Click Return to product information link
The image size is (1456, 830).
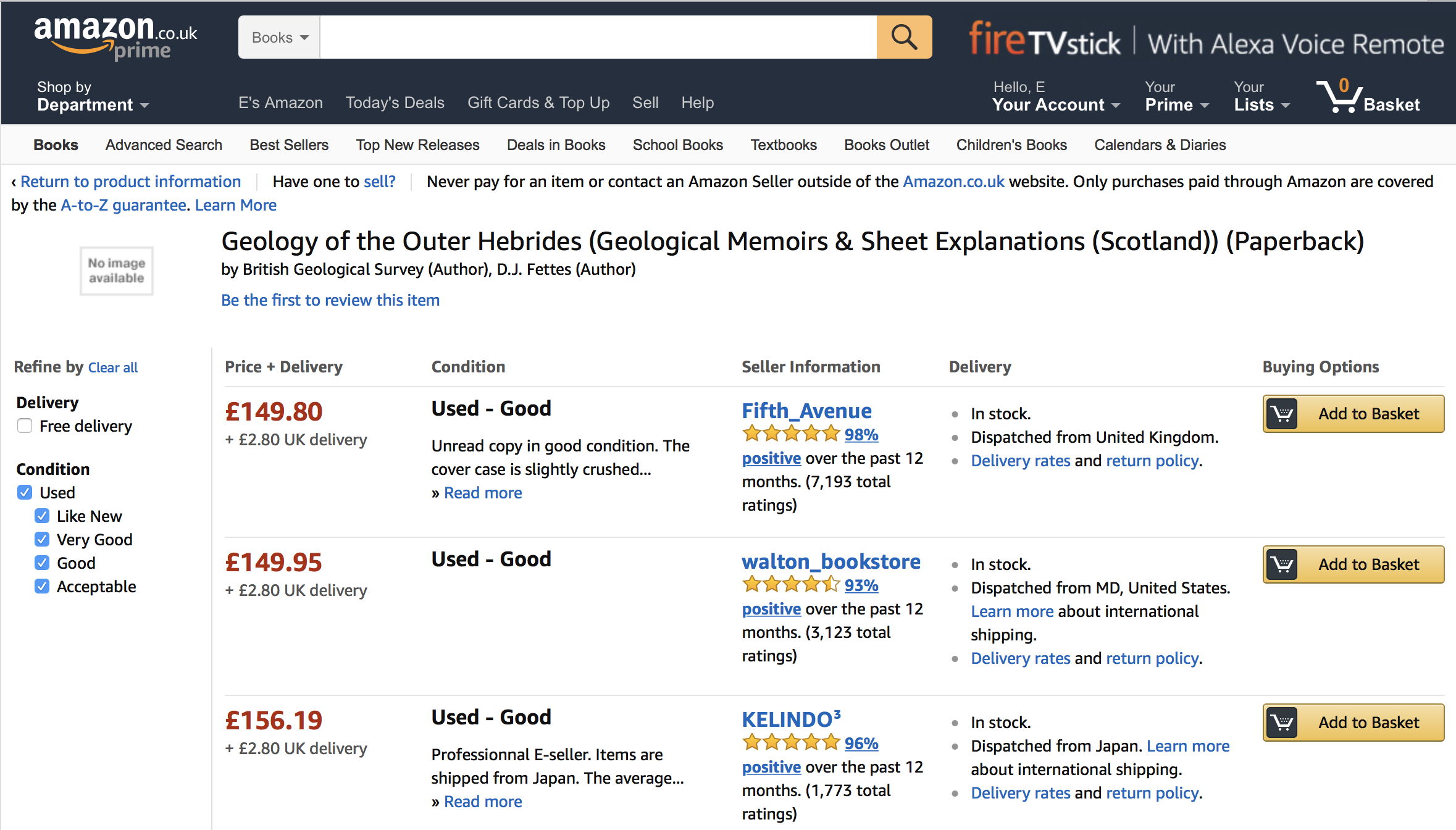click(131, 181)
